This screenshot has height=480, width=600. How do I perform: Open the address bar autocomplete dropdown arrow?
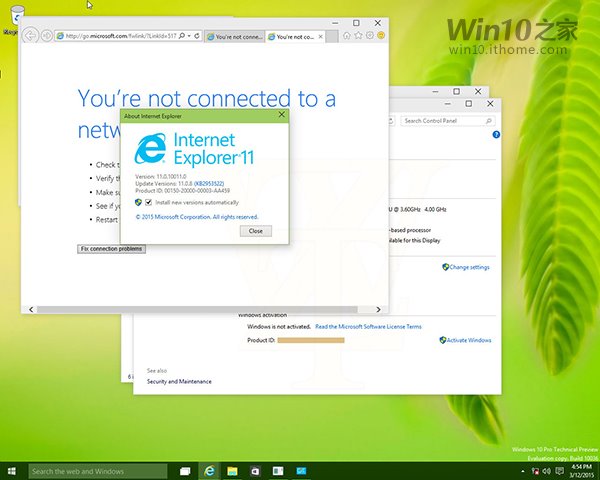[x=189, y=36]
